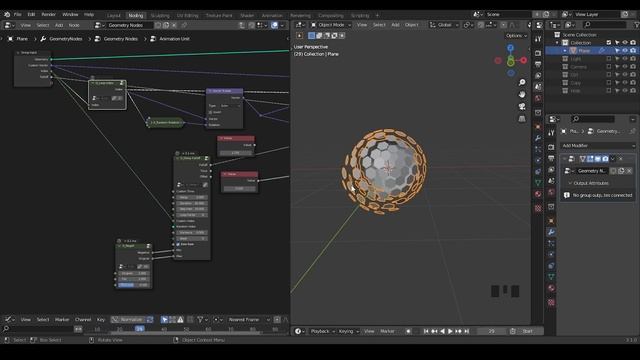
Task: Toggle the Light collection checkbox
Action: 609,59
